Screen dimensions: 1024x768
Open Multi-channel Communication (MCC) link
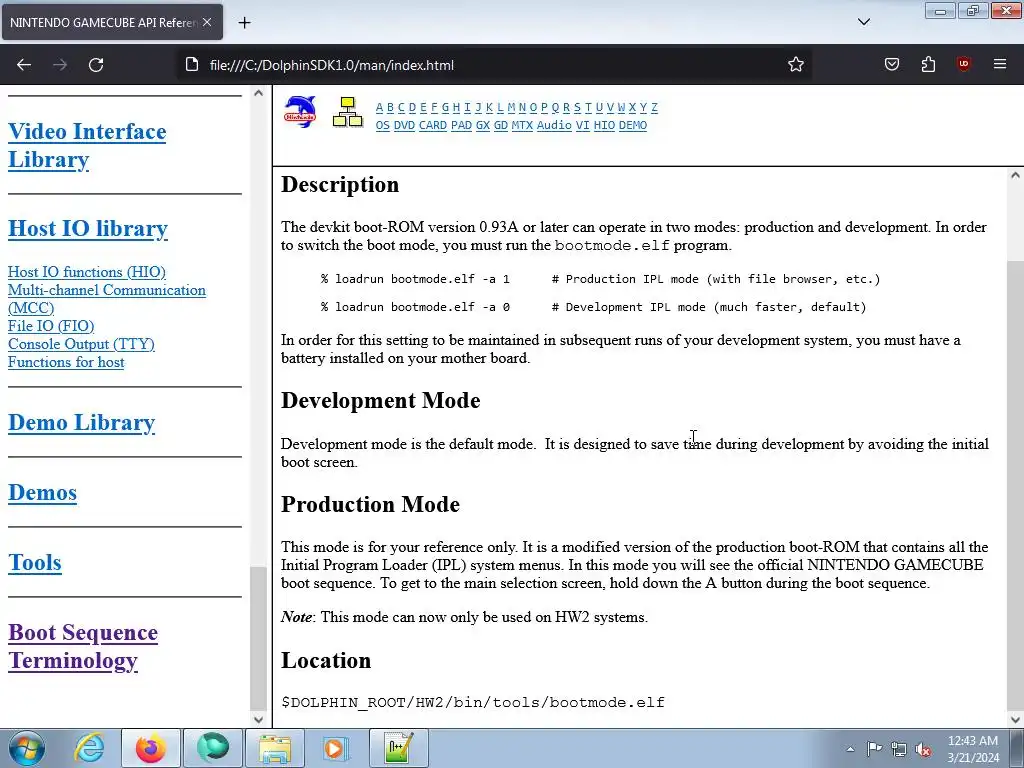(106, 299)
